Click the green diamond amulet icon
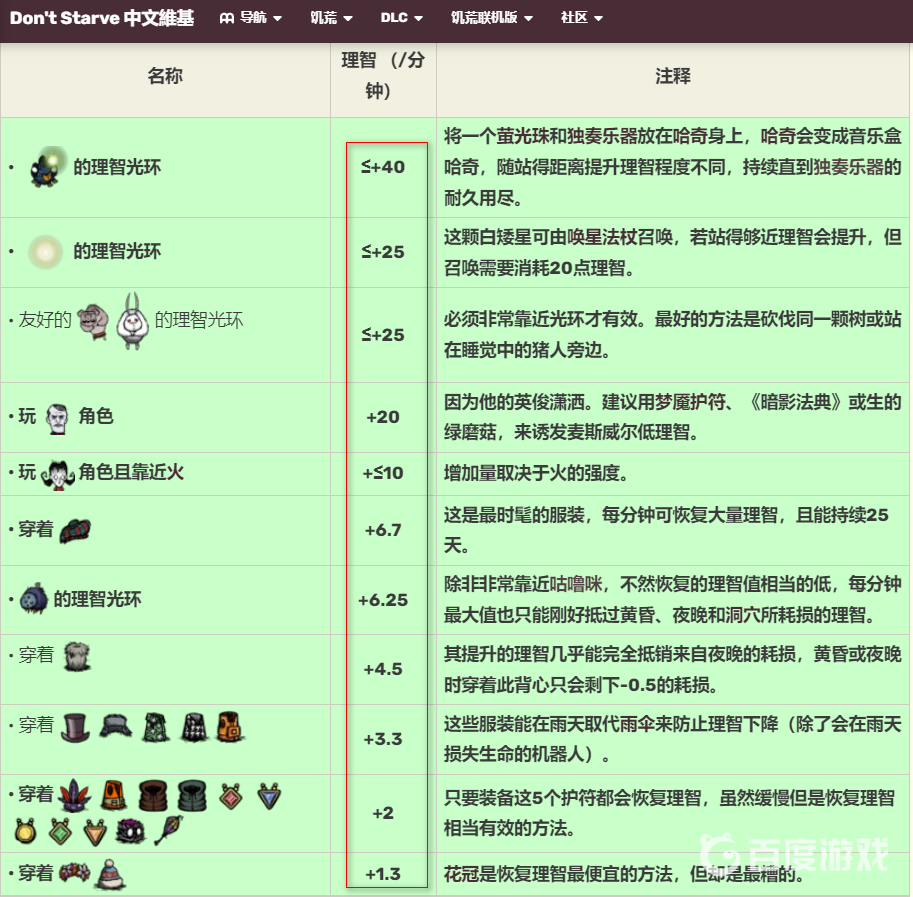Viewport: 913px width, 897px height. point(61,831)
